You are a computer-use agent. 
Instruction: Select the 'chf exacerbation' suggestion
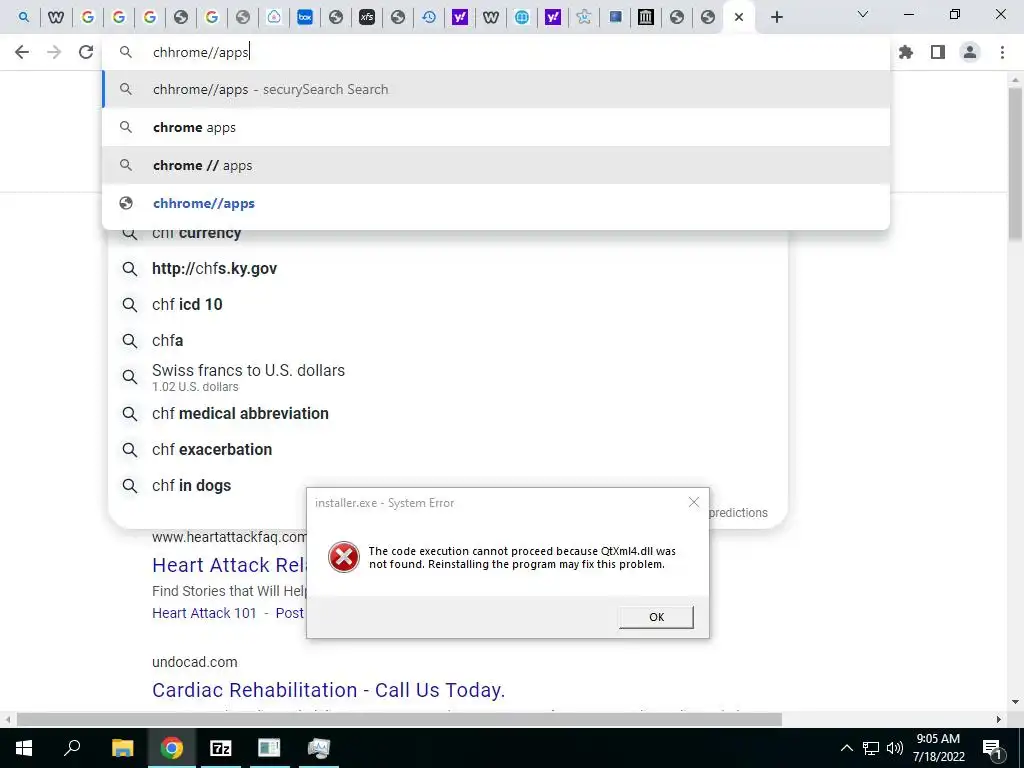coord(212,449)
